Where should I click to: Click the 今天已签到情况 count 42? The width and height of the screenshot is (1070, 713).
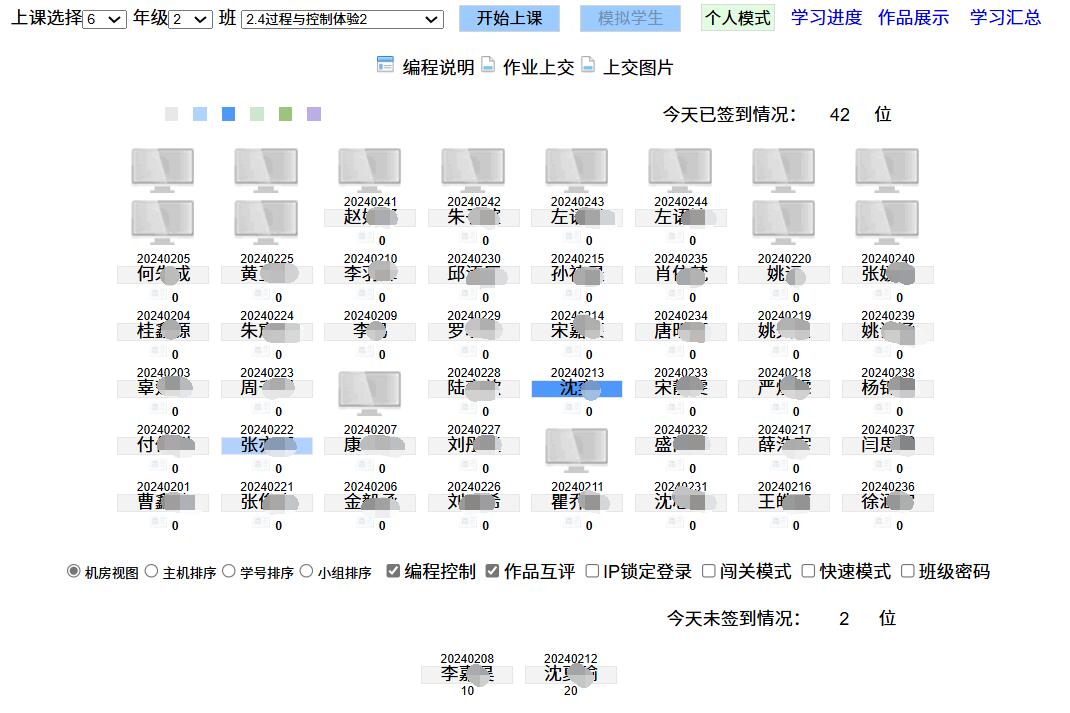tap(839, 115)
